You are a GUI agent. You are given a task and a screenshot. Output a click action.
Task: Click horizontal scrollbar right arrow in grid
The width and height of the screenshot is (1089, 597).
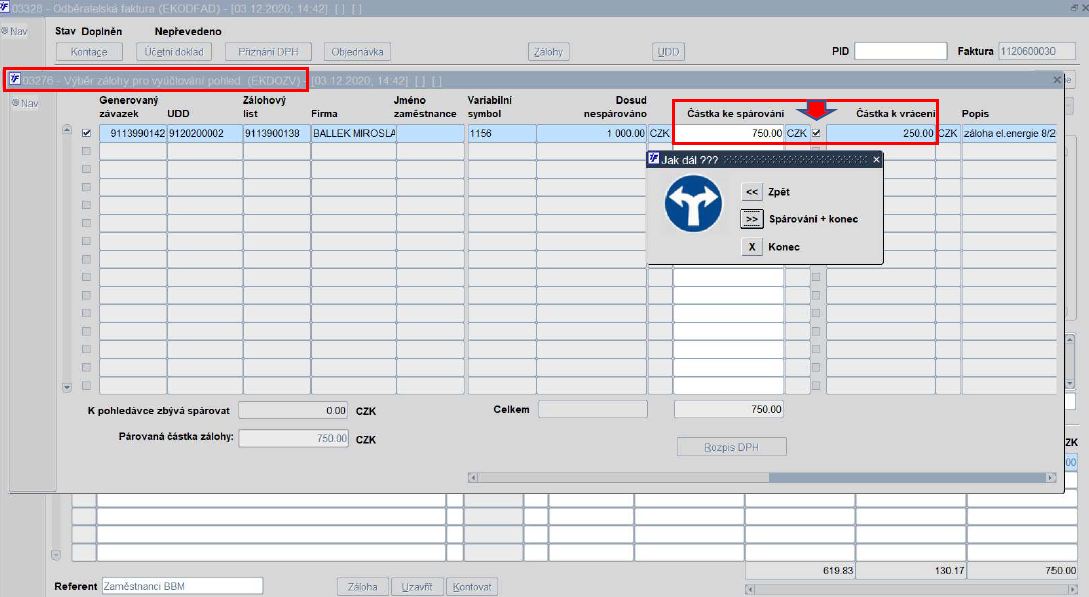click(x=1051, y=478)
